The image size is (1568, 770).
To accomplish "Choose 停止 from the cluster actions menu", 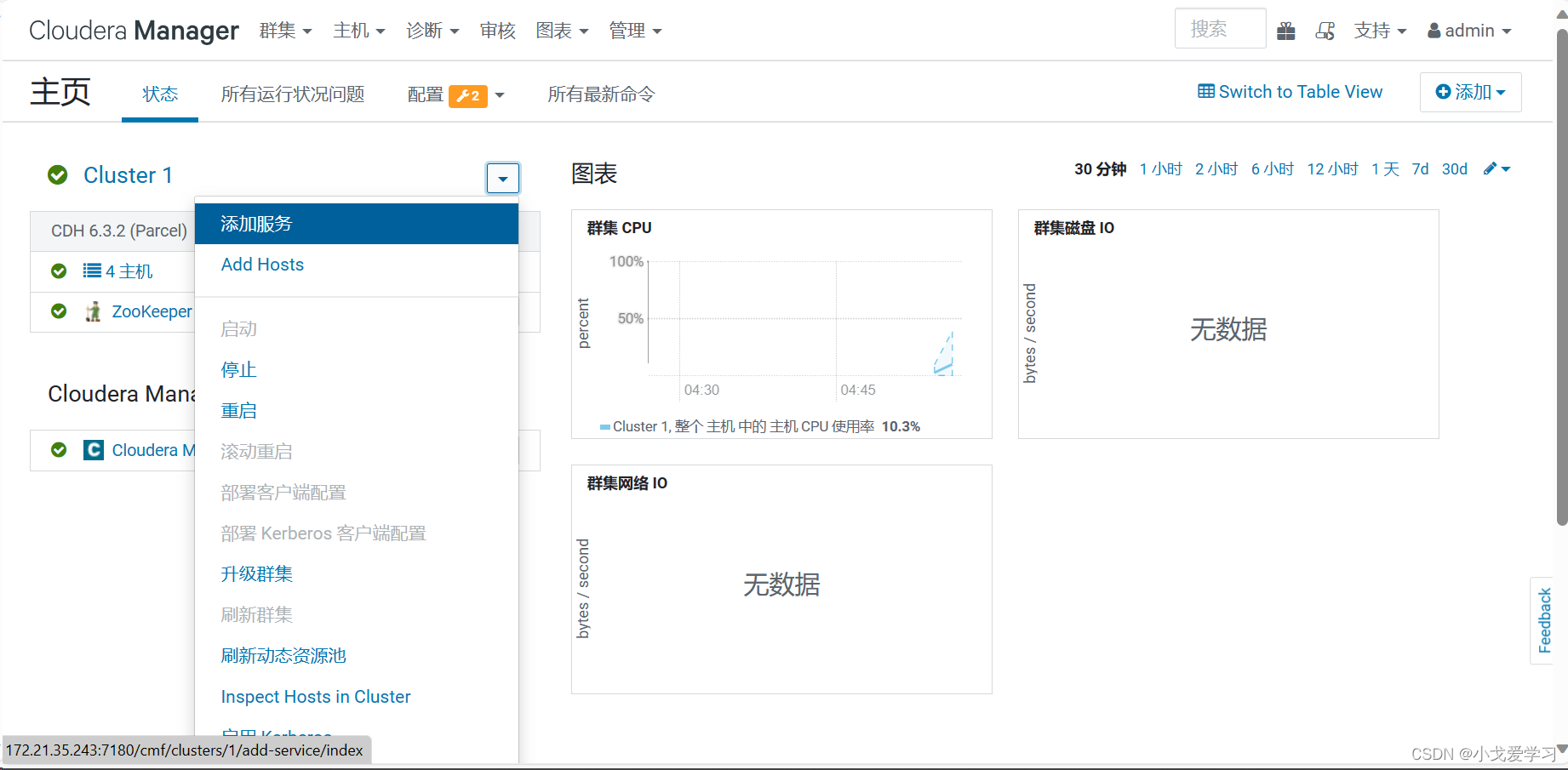I will pyautogui.click(x=357, y=370).
